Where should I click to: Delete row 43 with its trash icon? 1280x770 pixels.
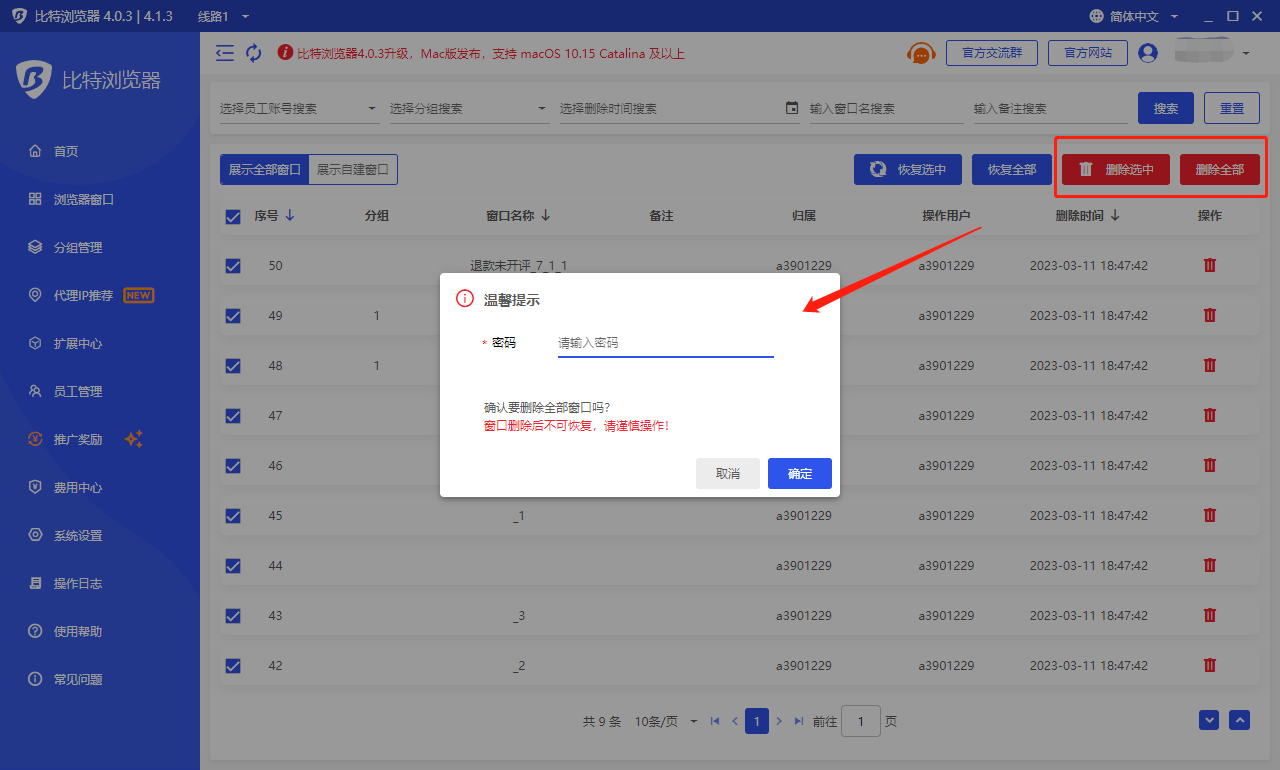[x=1209, y=615]
